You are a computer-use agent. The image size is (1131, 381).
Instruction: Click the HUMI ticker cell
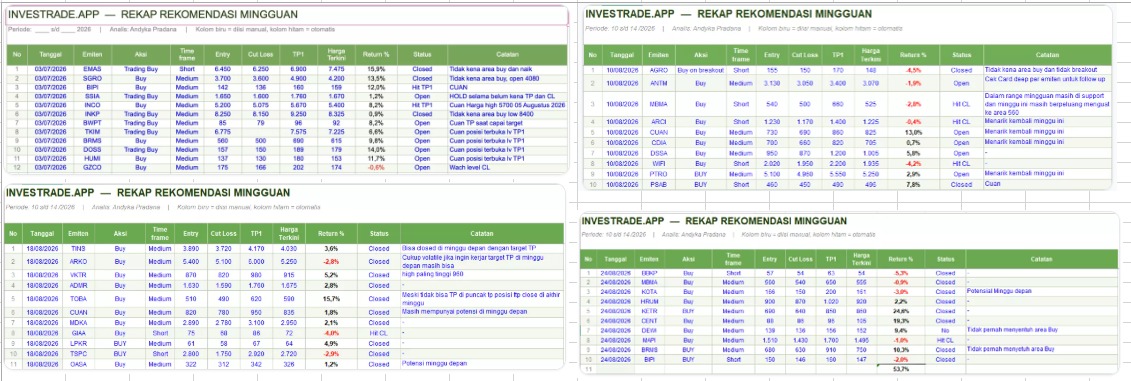coord(92,158)
